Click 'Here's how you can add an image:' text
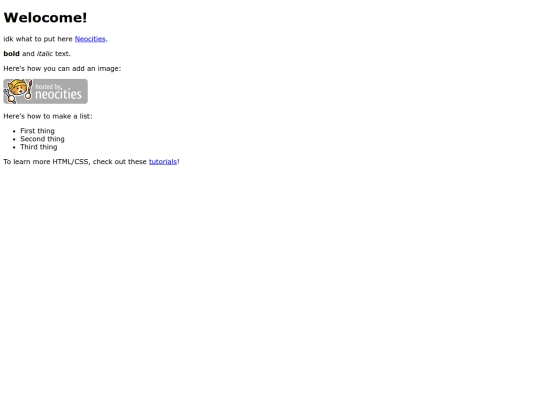 coord(62,69)
